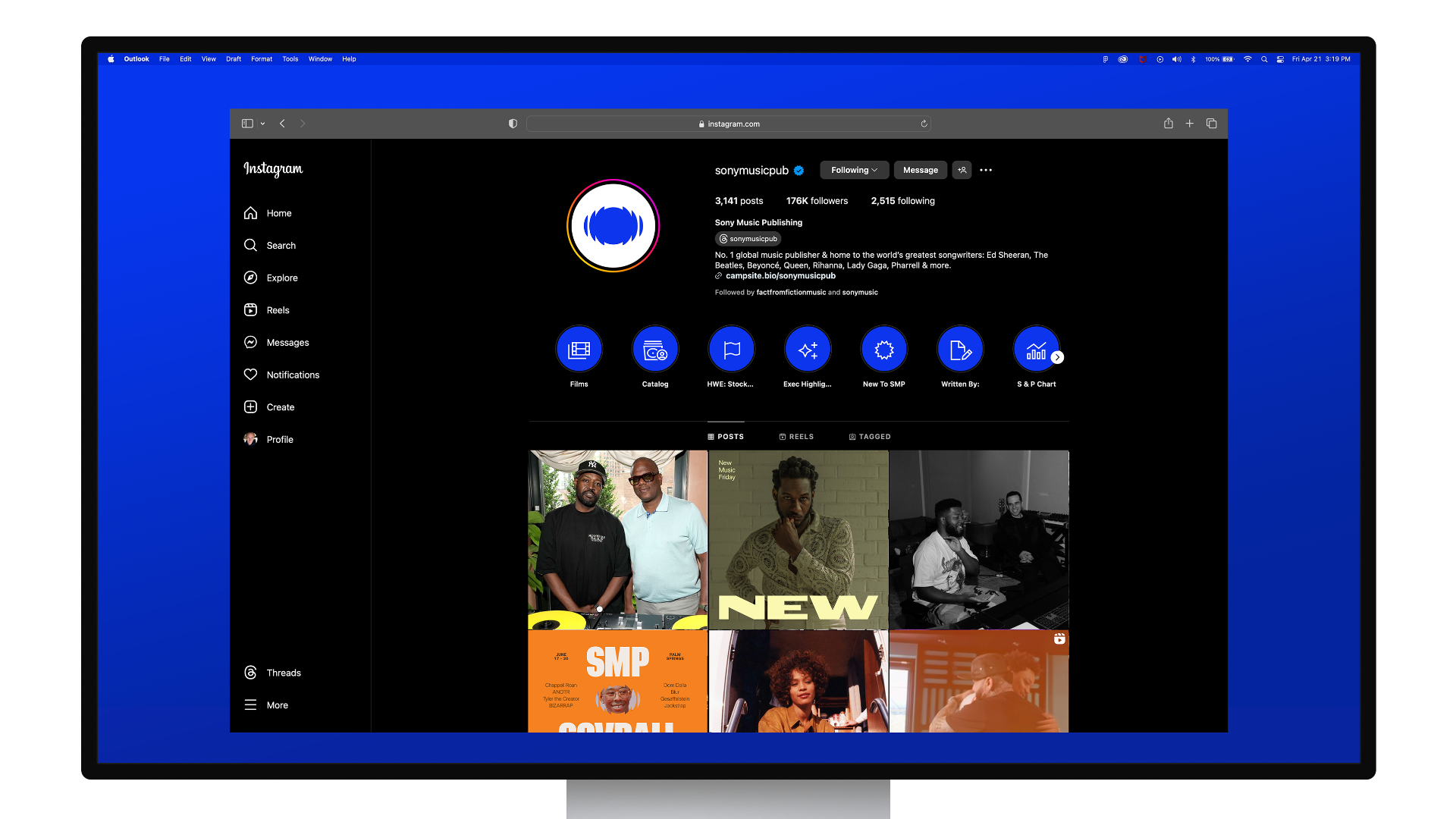This screenshot has width=1456, height=819.
Task: Open the HWE: Stock... highlight
Action: tap(731, 350)
